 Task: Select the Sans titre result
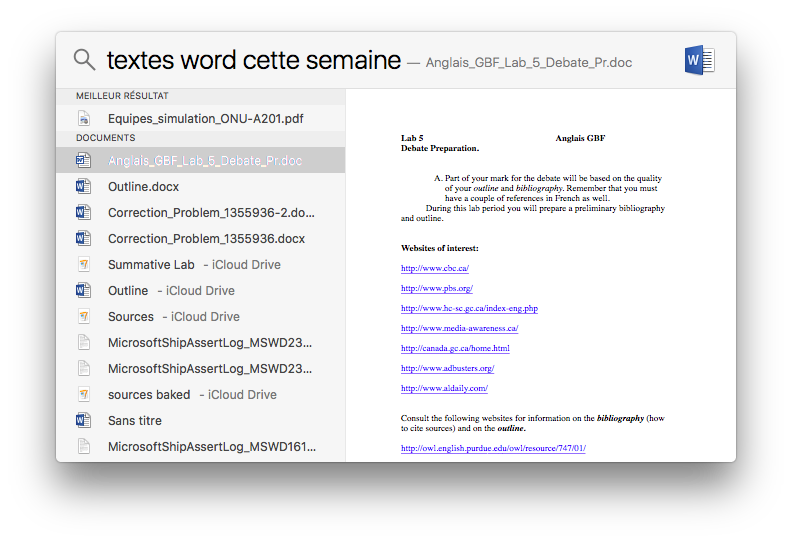[201, 420]
